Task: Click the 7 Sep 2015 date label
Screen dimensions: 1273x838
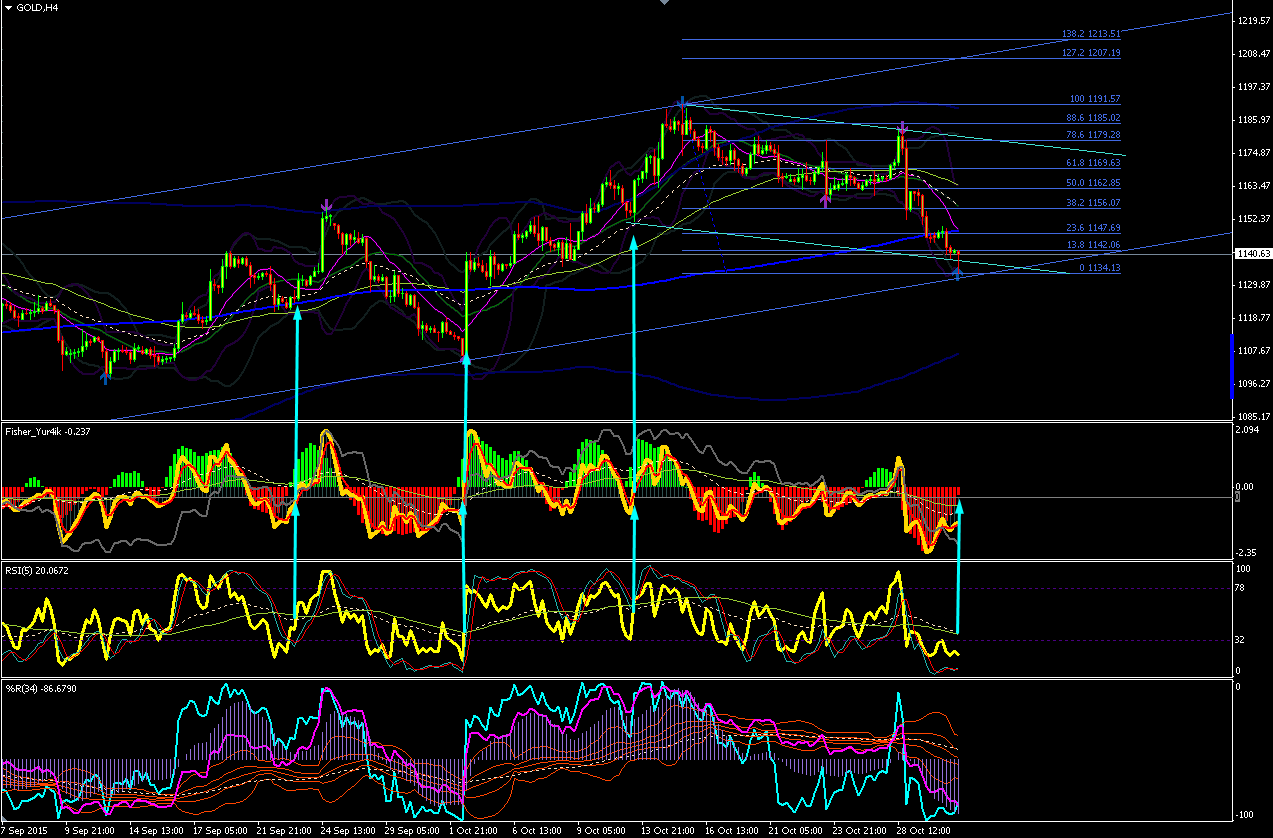Action: pyautogui.click(x=24, y=830)
